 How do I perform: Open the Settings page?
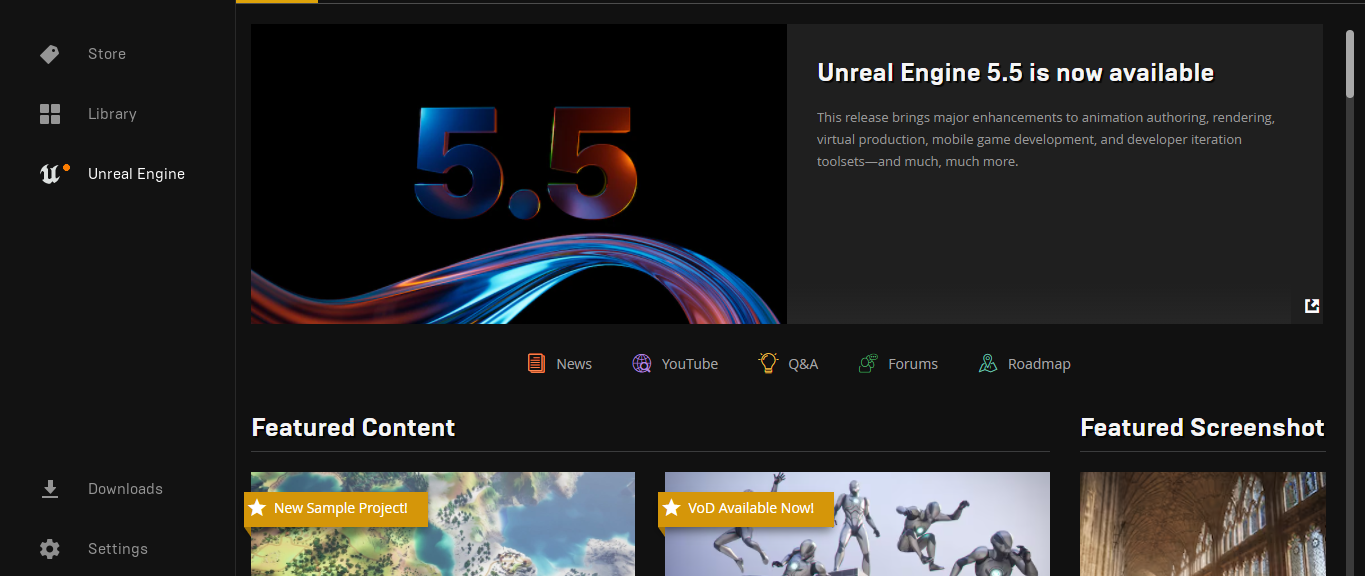[118, 549]
